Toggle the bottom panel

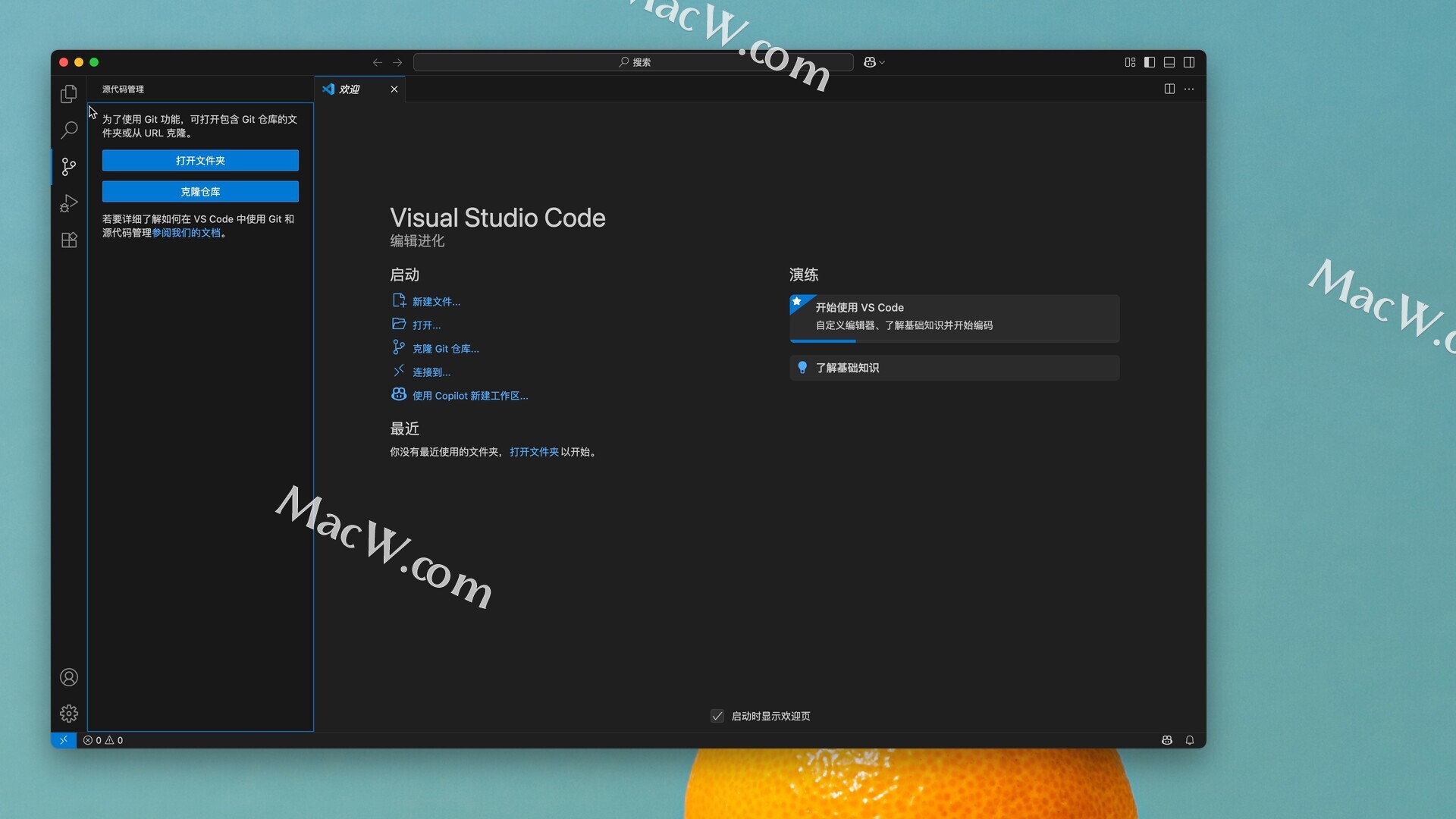click(x=1169, y=62)
